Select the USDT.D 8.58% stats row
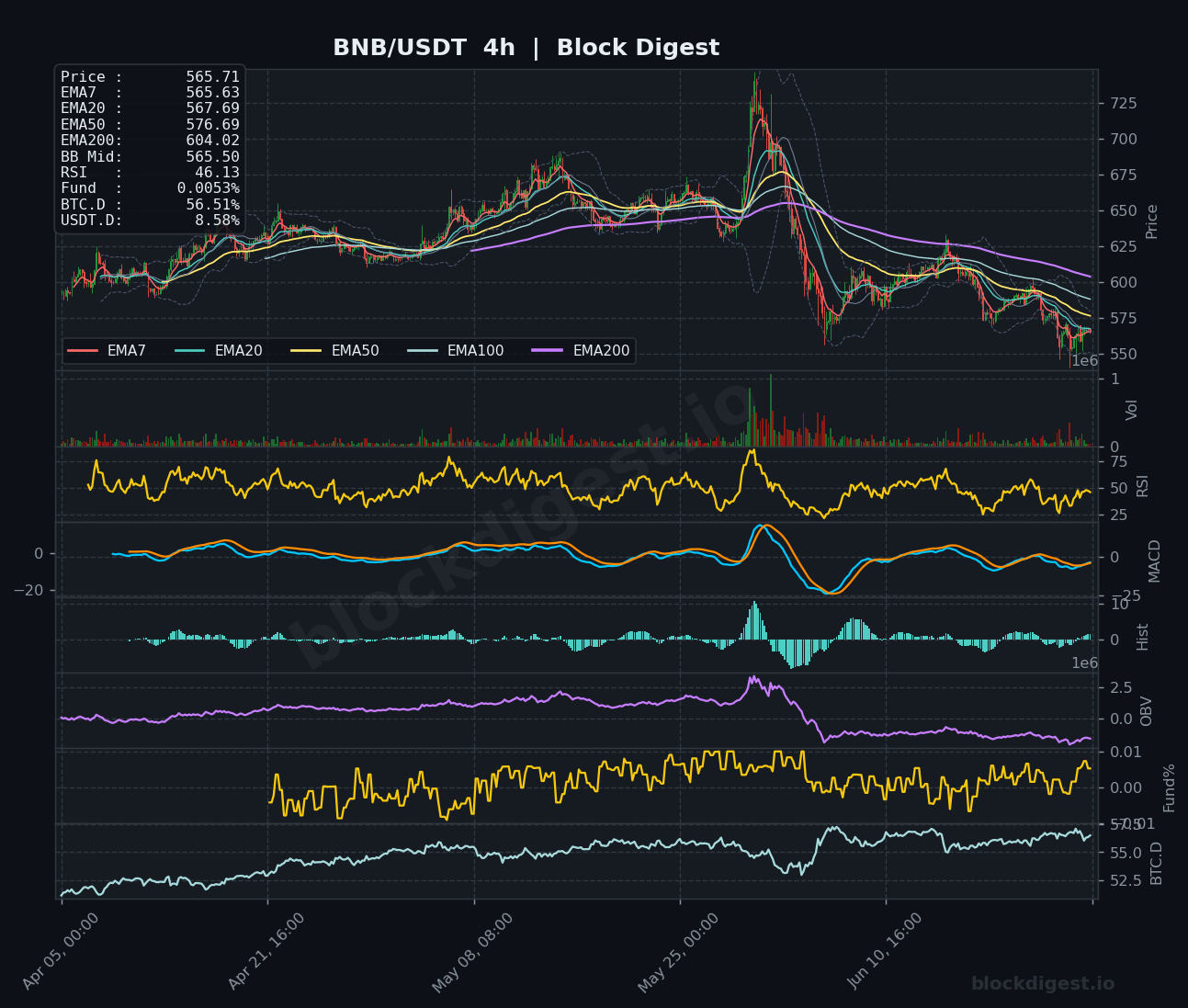 point(150,221)
